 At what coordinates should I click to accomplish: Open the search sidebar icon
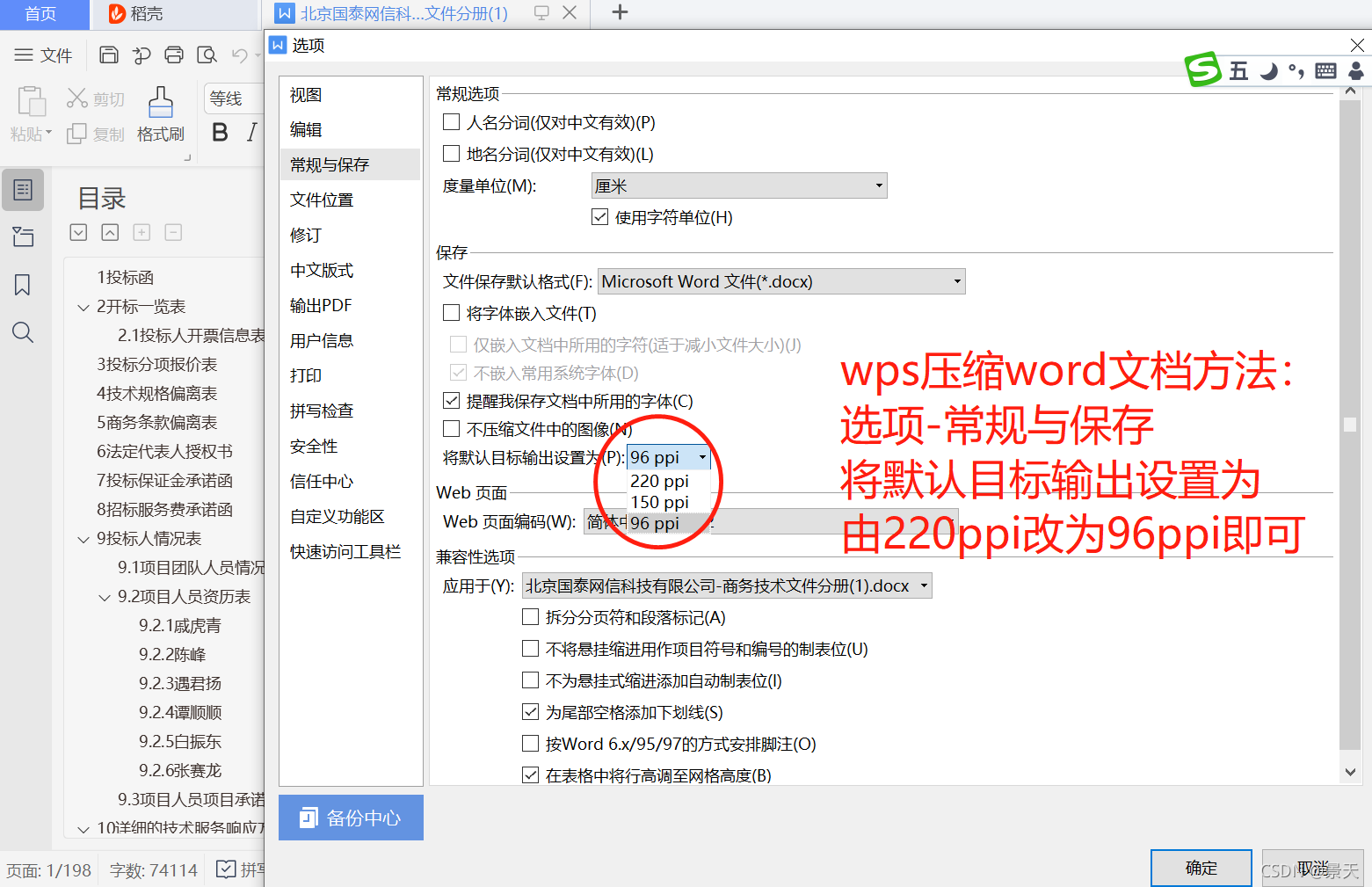click(23, 332)
